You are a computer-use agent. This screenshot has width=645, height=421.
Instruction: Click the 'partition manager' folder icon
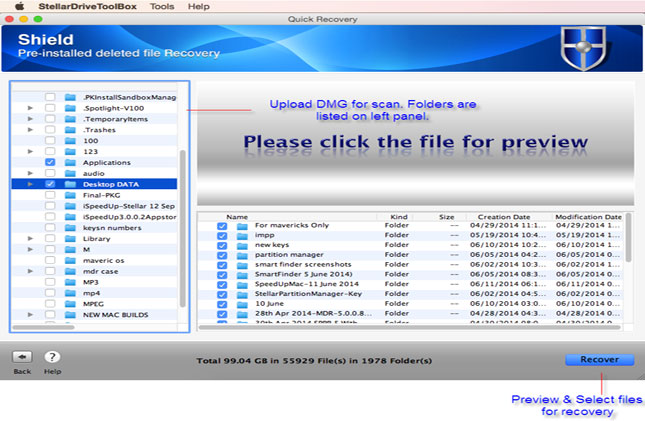(242, 255)
